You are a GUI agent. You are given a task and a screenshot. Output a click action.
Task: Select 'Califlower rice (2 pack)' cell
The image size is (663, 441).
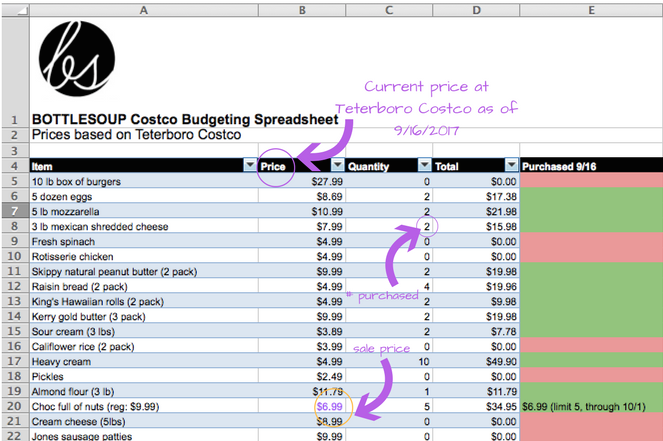click(144, 346)
